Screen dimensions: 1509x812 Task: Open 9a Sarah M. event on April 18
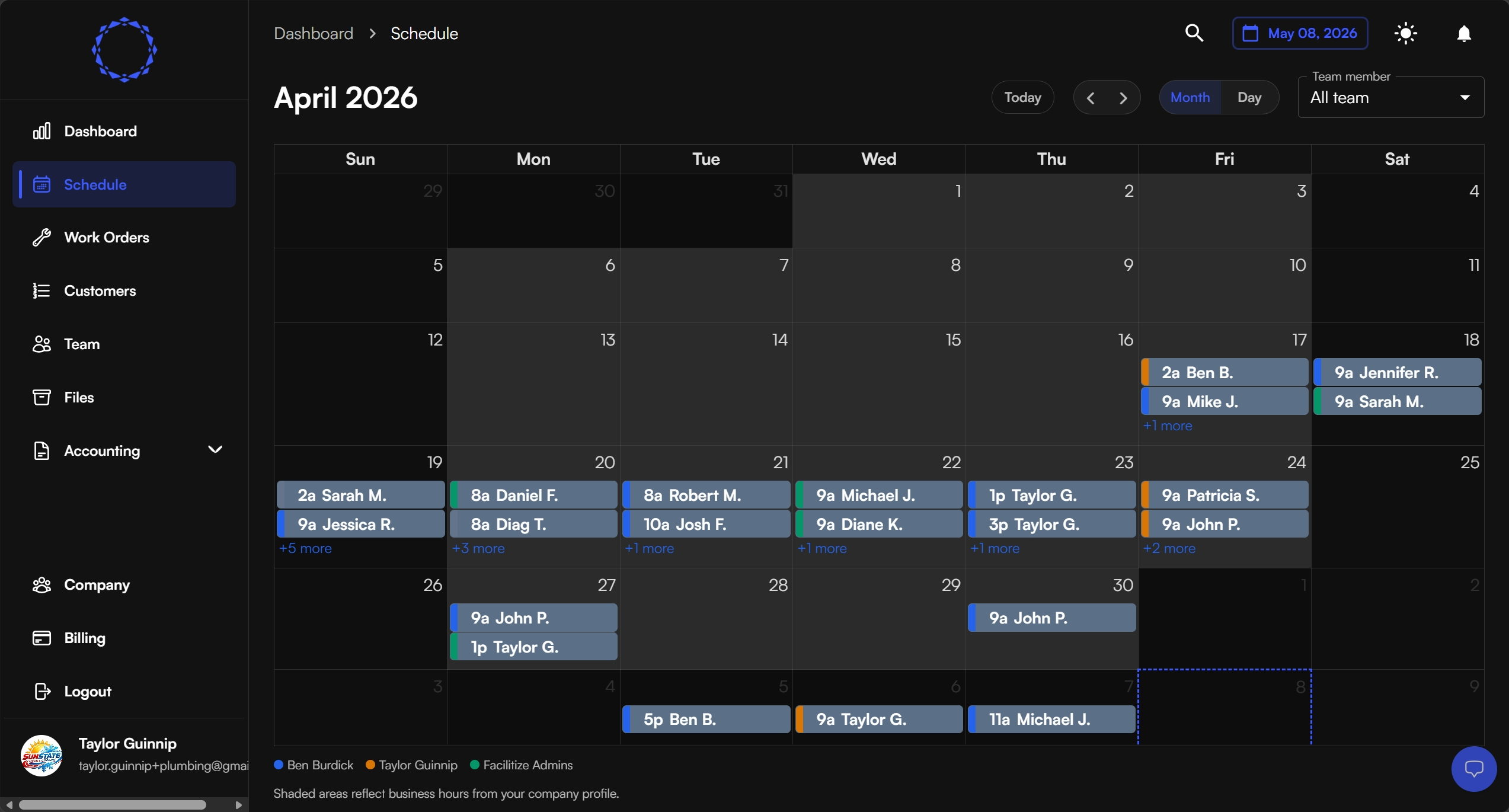pyautogui.click(x=1398, y=401)
